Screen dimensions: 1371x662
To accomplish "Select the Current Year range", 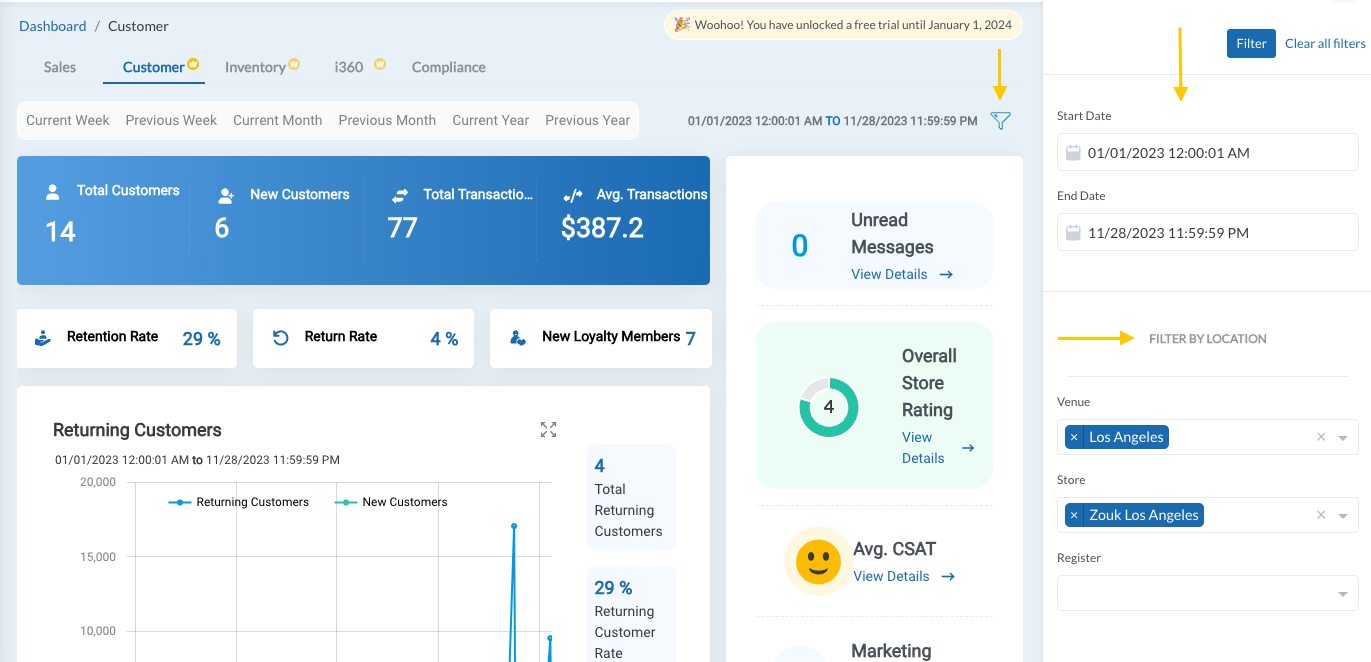I will point(491,120).
